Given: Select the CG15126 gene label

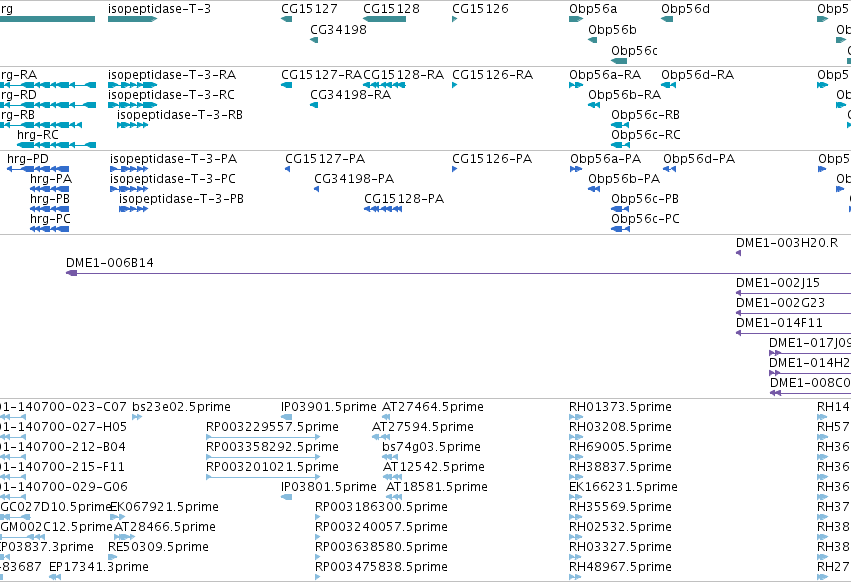Looking at the screenshot, I should 480,9.
